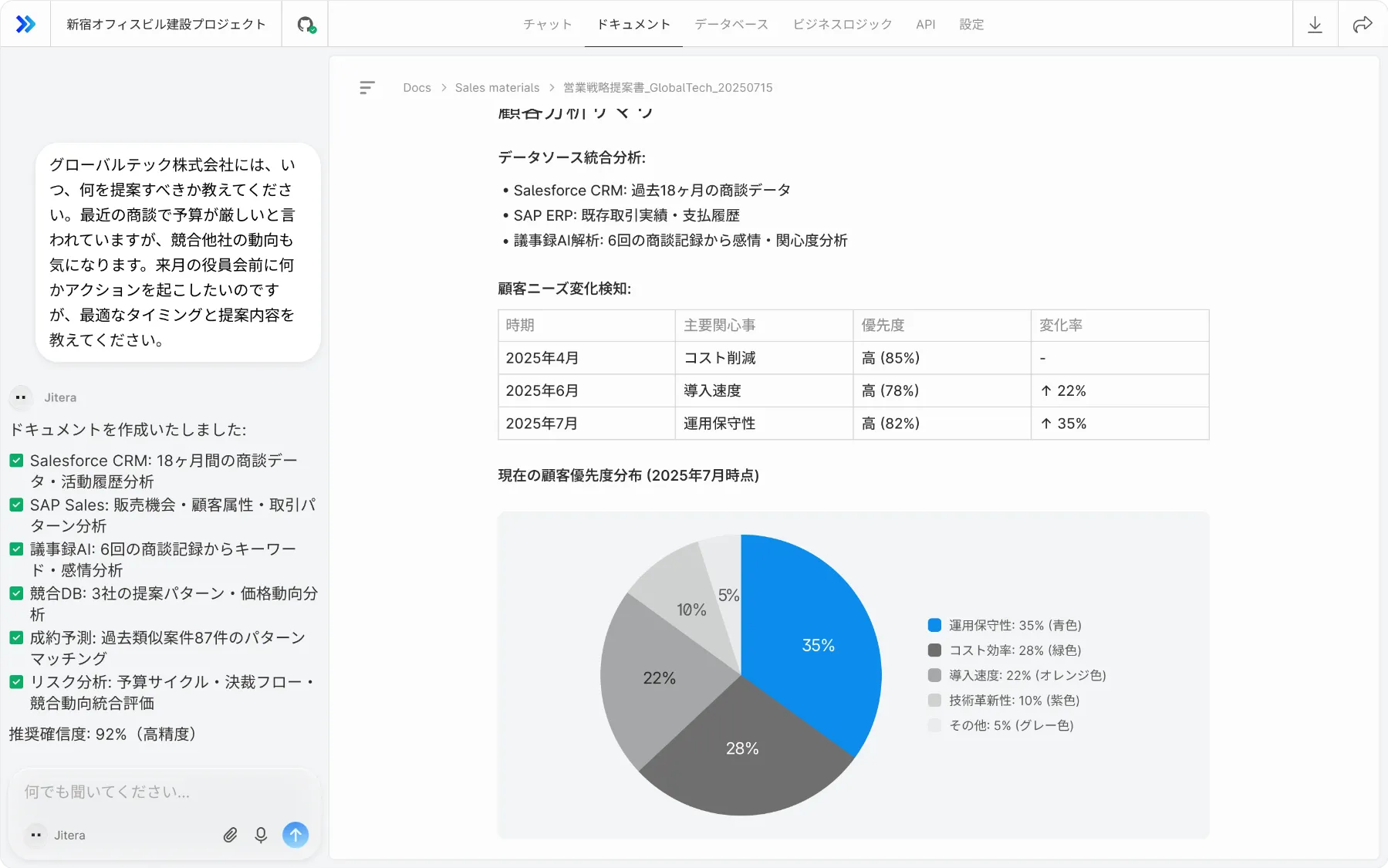
Task: Uncheck the SAP Sales checkbox
Action: point(16,505)
